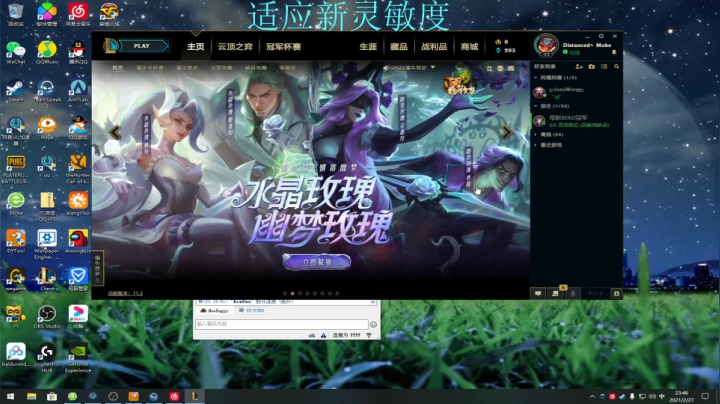
Task: Show the next banner with right arrow
Action: coord(506,132)
